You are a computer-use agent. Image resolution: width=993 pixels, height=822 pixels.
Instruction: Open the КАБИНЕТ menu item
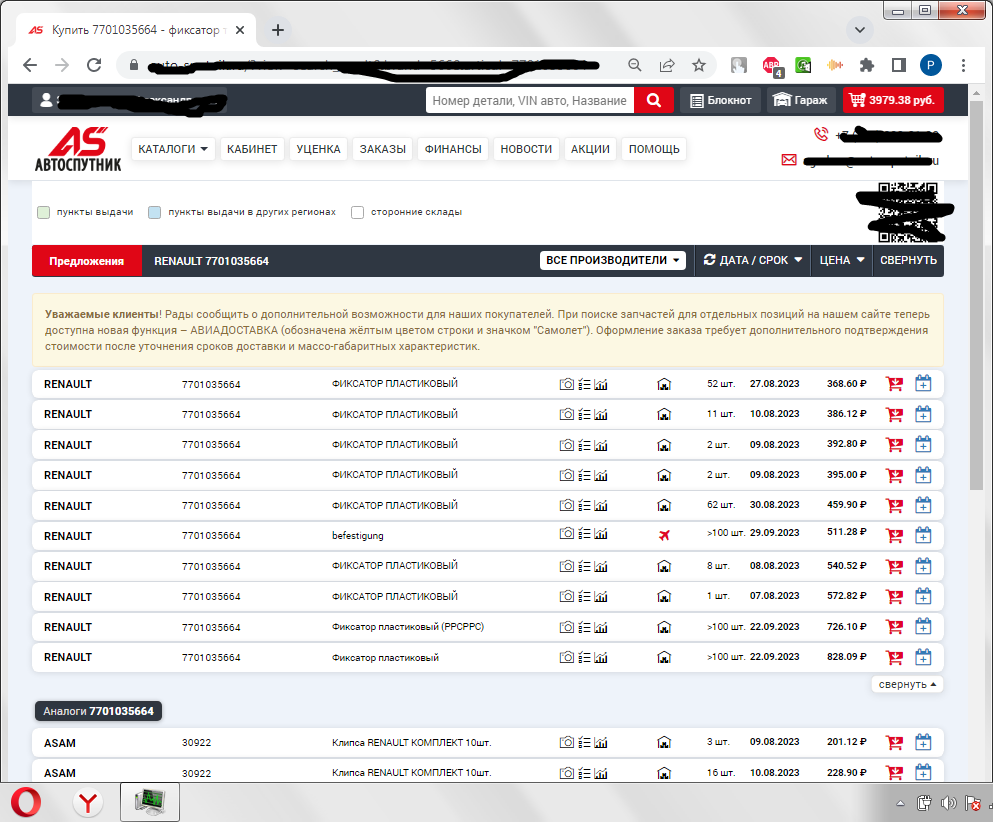[x=252, y=149]
